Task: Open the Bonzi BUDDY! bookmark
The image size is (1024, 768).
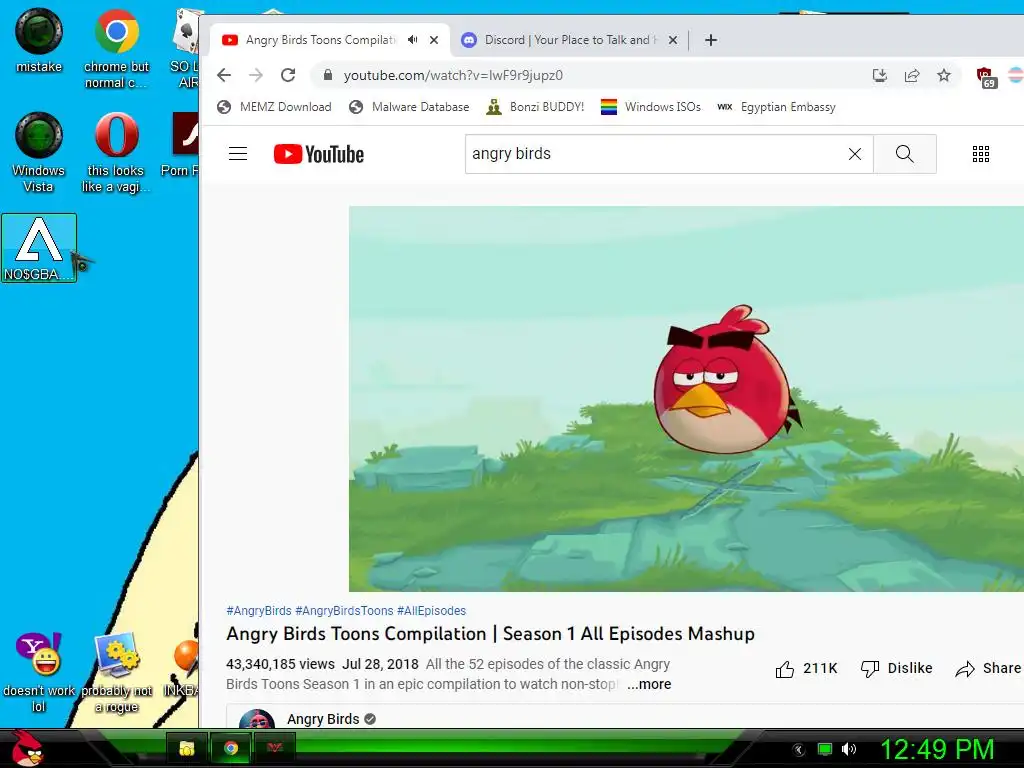Action: point(536,107)
